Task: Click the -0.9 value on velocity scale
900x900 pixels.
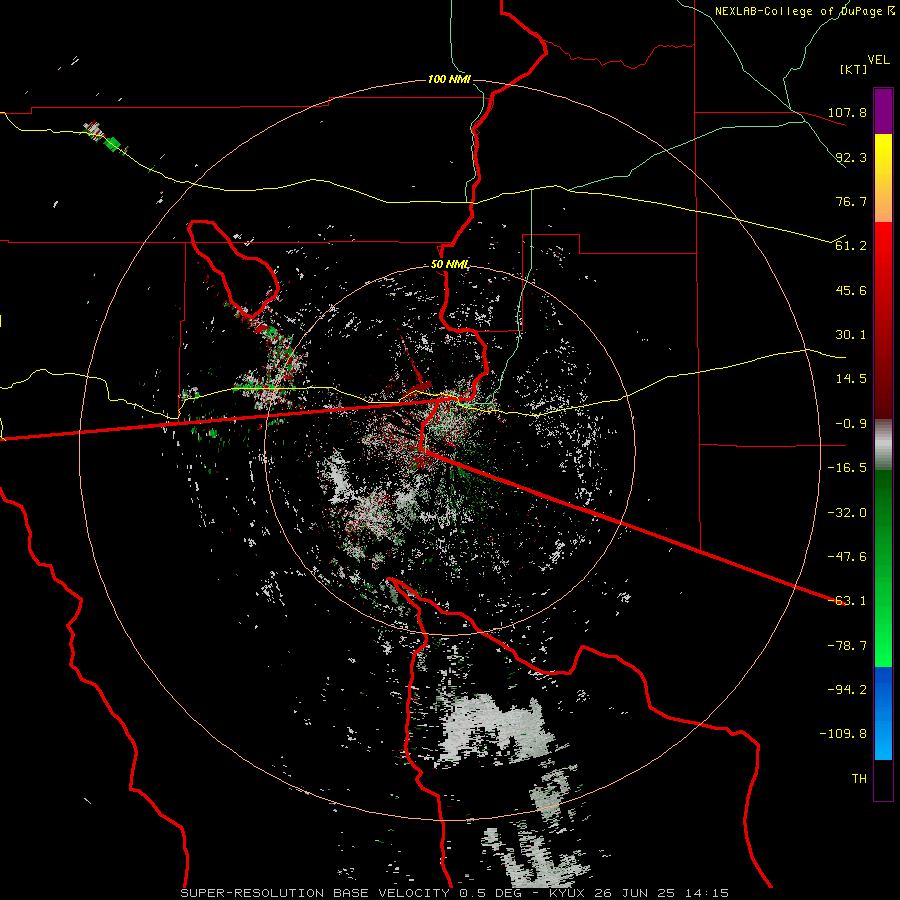Action: tap(851, 424)
